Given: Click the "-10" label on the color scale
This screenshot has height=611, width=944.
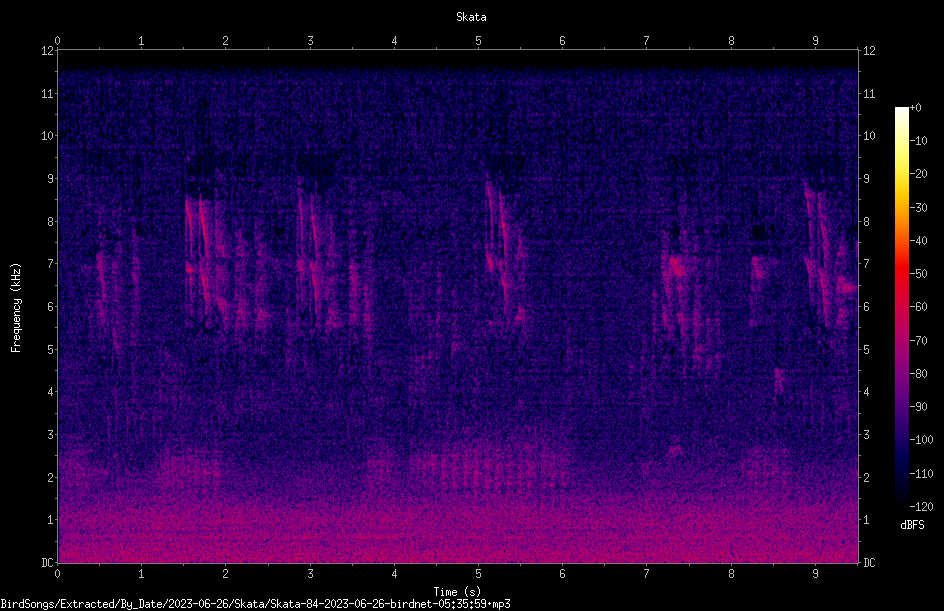Looking at the screenshot, I should point(919,141).
